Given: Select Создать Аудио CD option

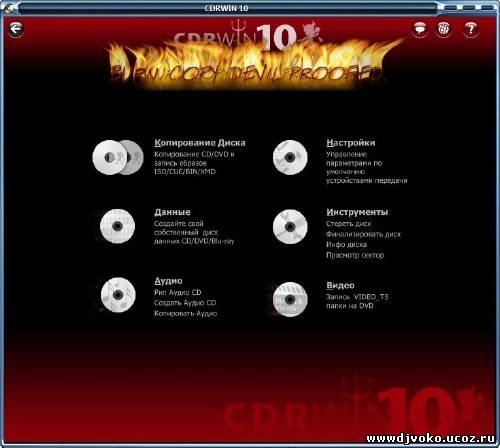Looking at the screenshot, I should point(185,303).
